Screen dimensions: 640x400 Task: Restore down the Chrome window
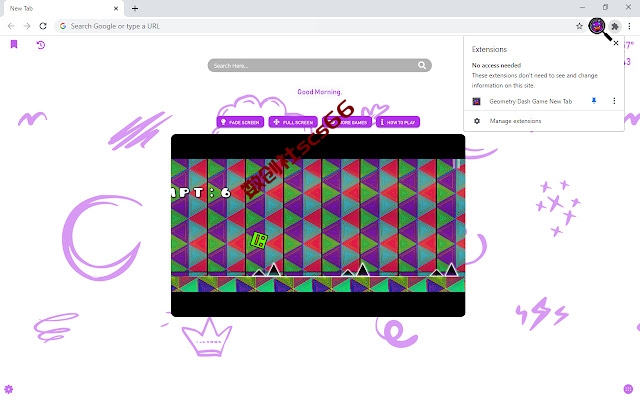click(605, 7)
